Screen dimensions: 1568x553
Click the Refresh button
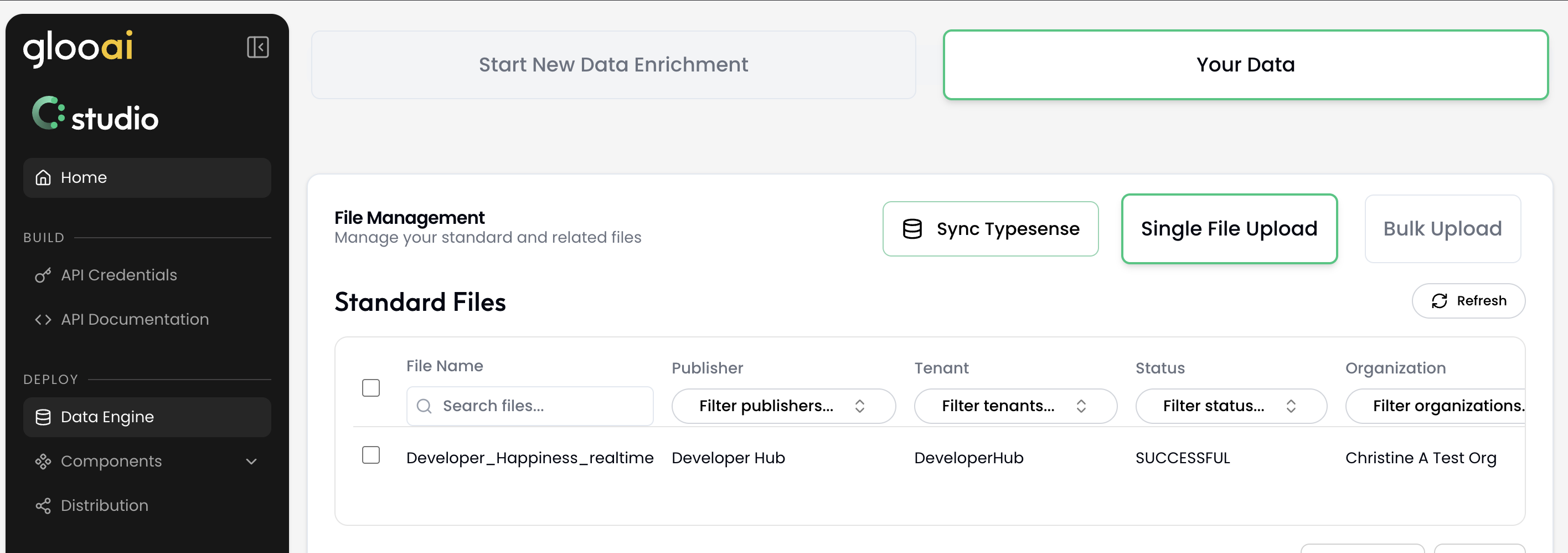tap(1468, 301)
